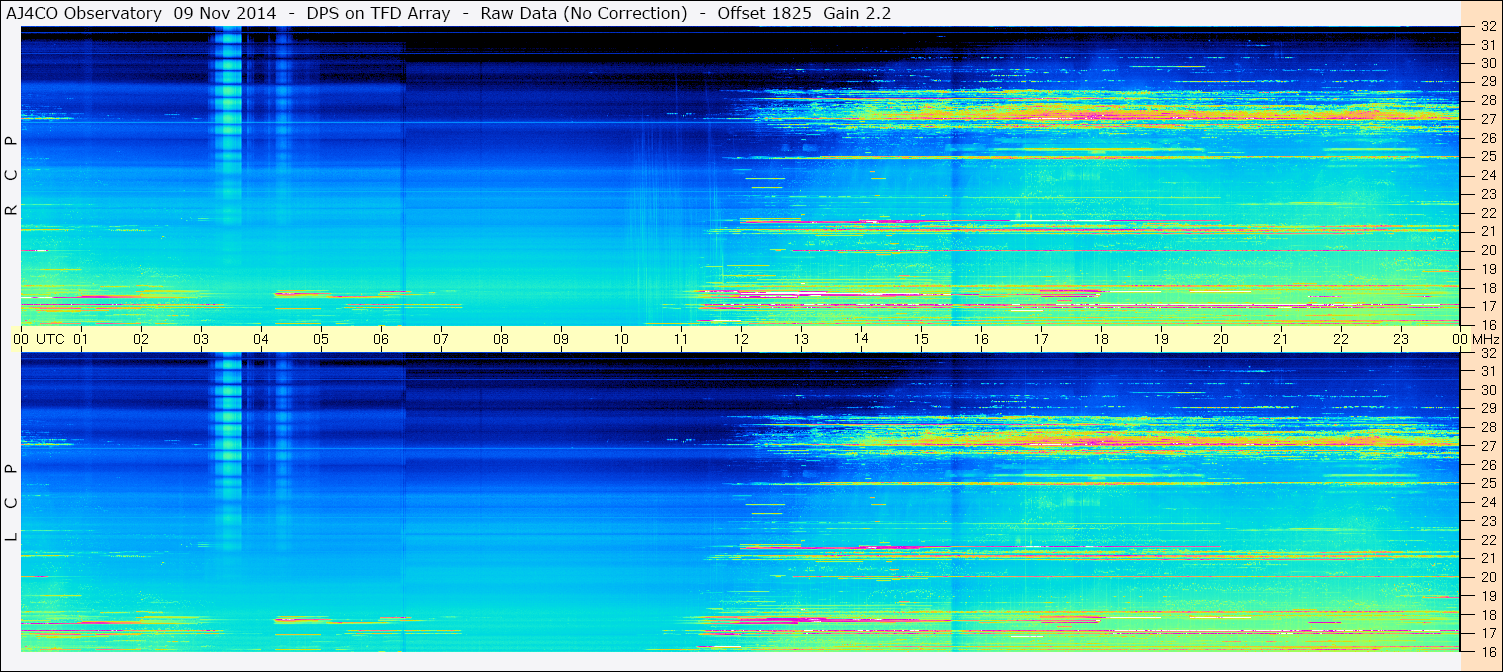This screenshot has height=672, width=1503.
Task: Select the 02 hour mark on the time axis
Action: [x=141, y=339]
